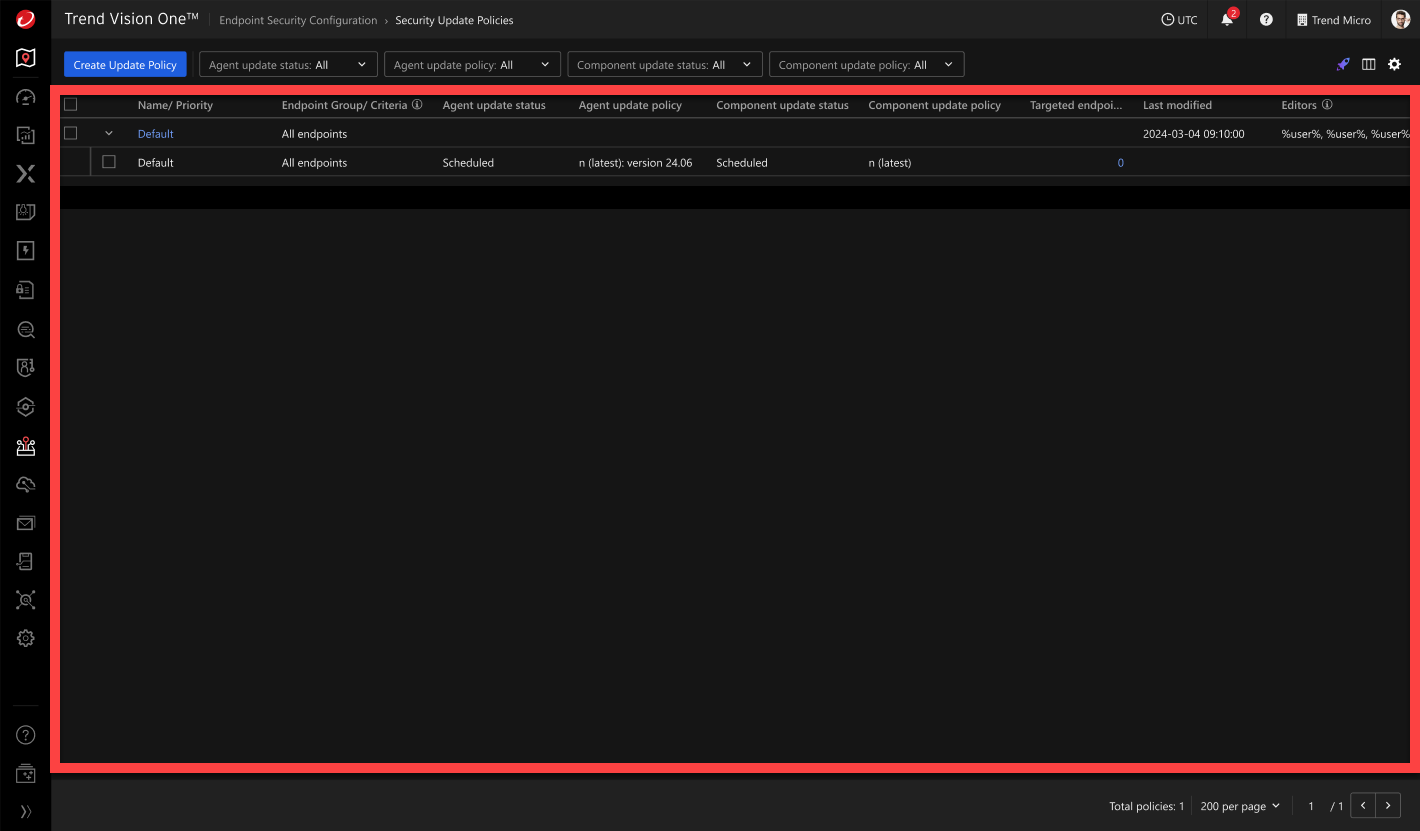Screen dimensions: 1420x831
Task: Open the envelope email icon in sidebar
Action: tap(26, 523)
